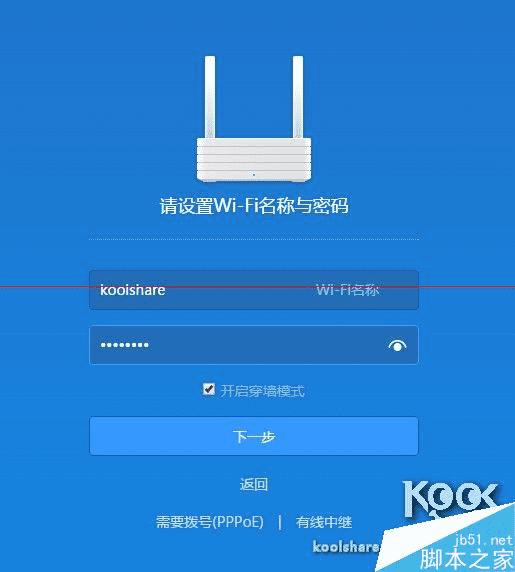This screenshot has height=572, width=515.
Task: Click the Wi-Fi名称 hint inside name field
Action: click(x=348, y=290)
